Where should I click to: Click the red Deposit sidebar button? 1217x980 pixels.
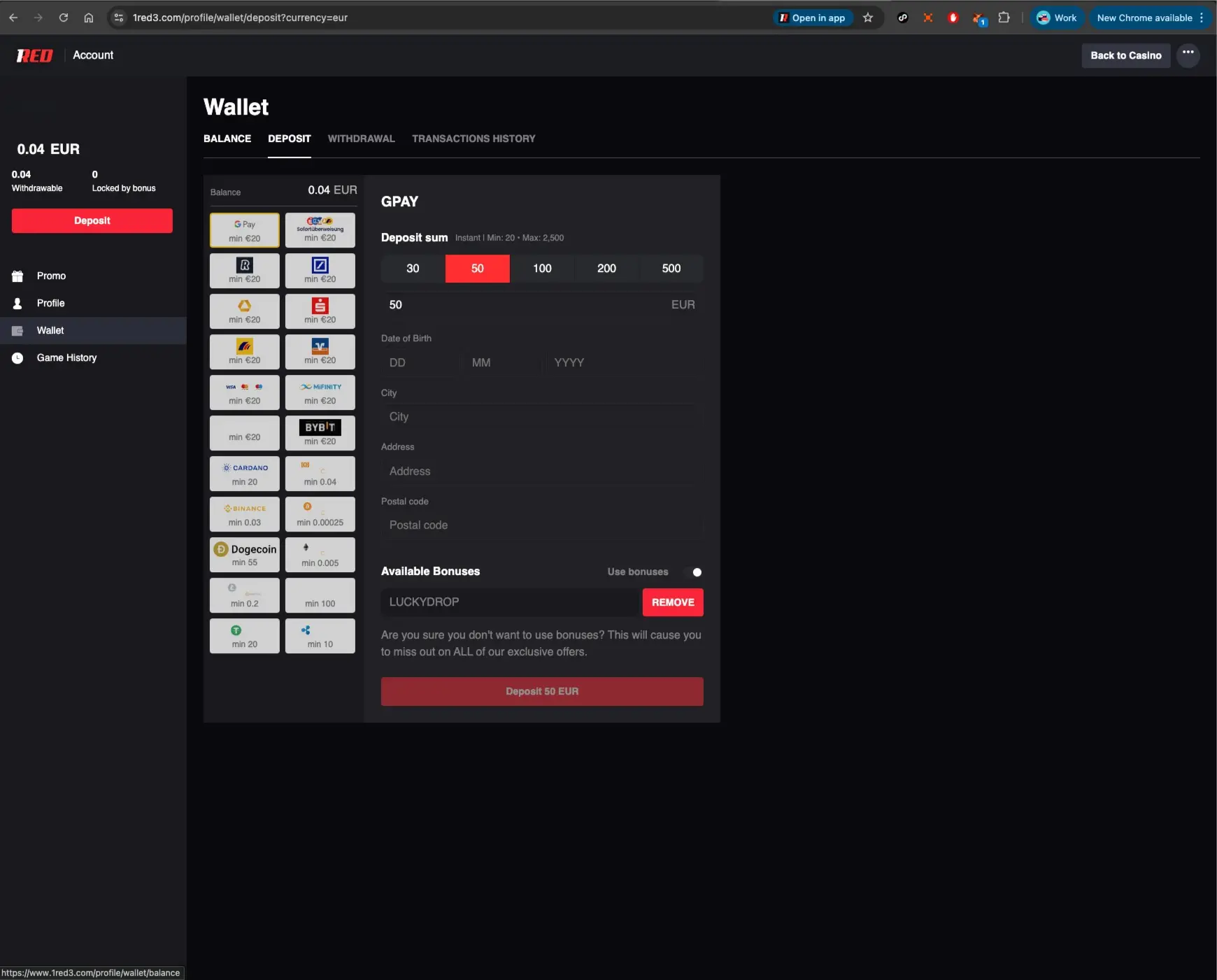pyautogui.click(x=92, y=220)
